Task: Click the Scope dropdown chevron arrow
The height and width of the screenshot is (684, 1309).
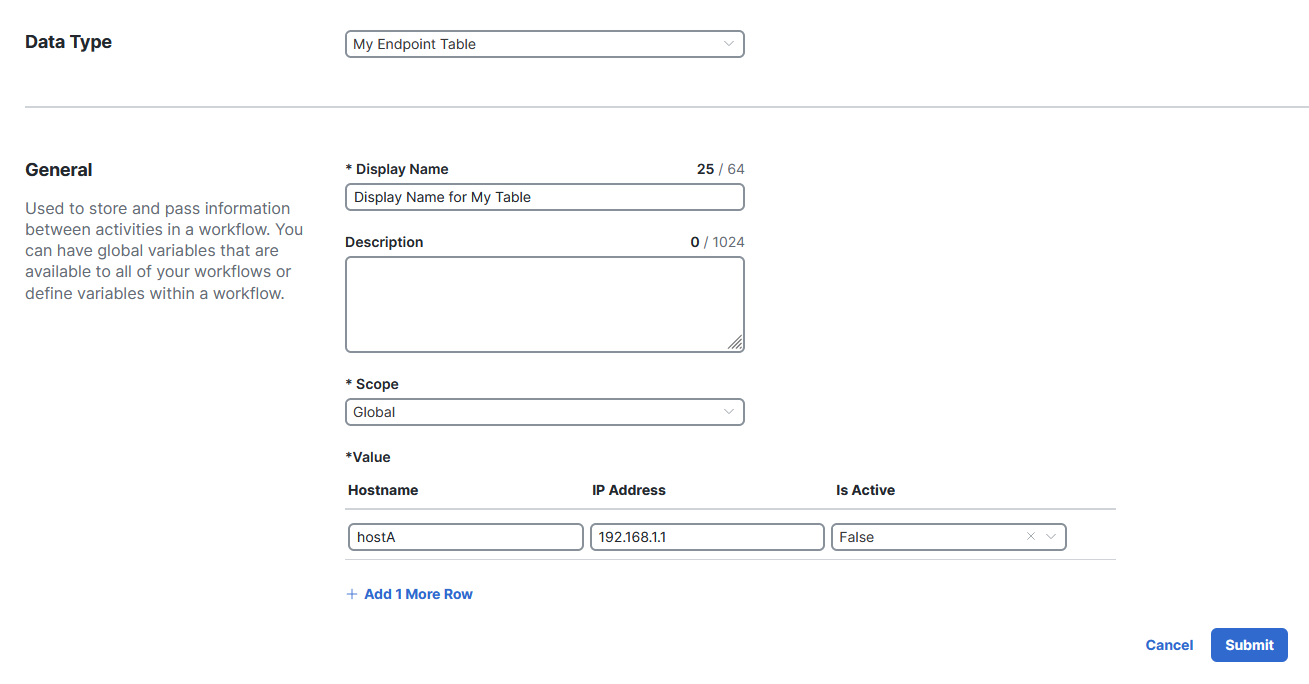Action: (x=729, y=412)
